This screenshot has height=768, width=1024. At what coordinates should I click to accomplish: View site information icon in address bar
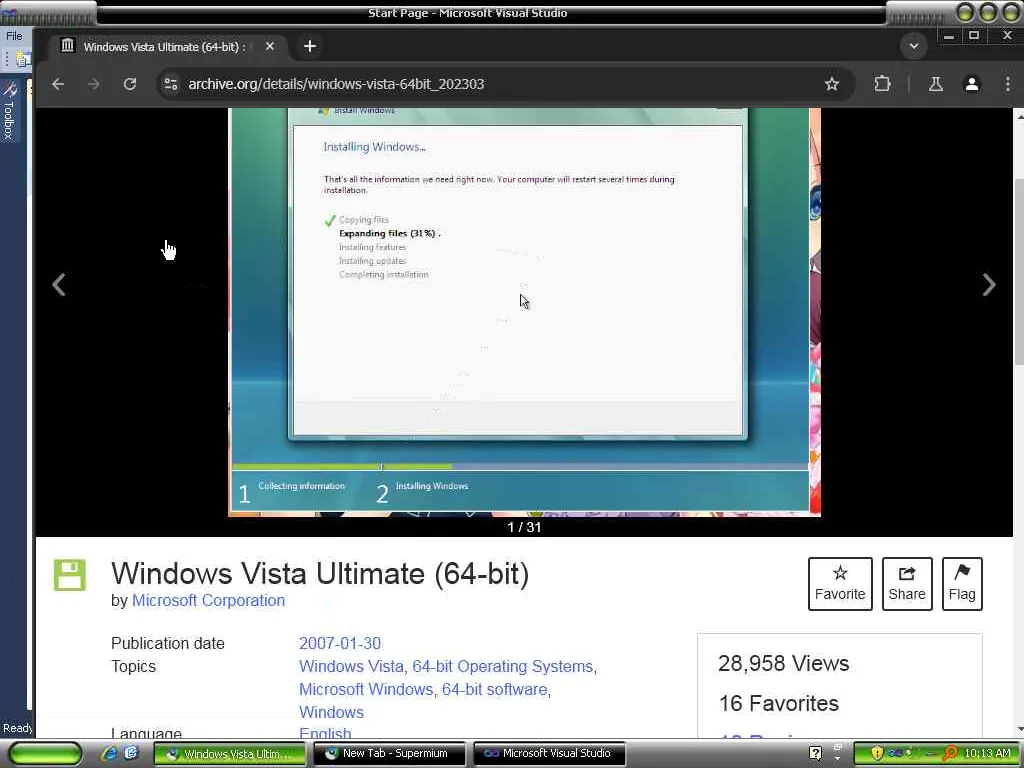(x=171, y=84)
